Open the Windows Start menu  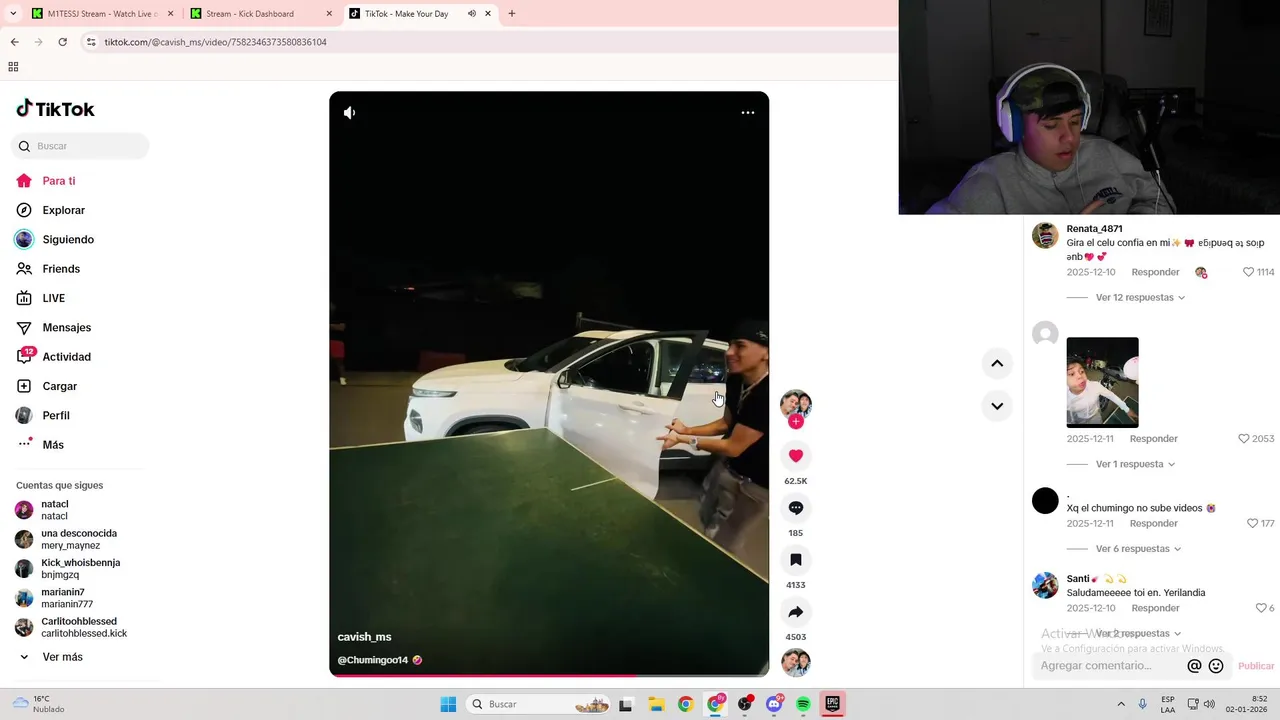(x=448, y=704)
